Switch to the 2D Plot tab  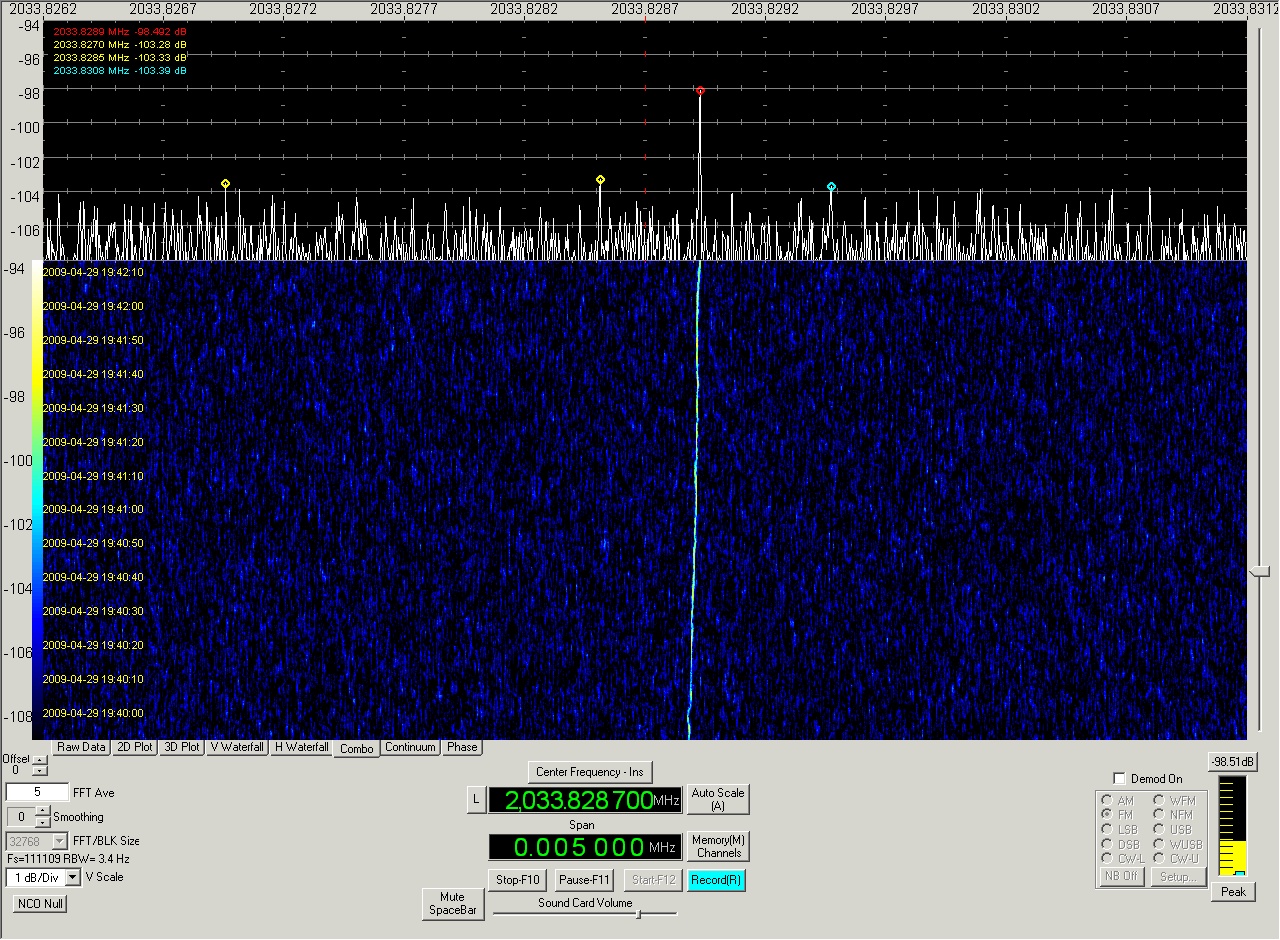(133, 747)
